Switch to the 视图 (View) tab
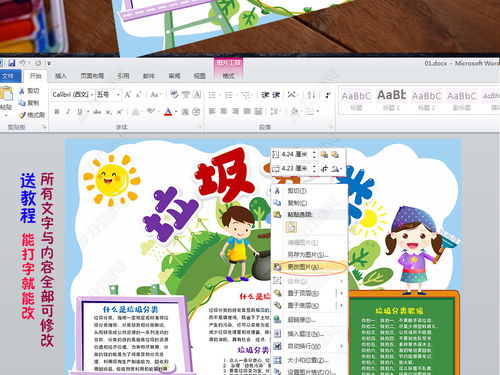This screenshot has height=375, width=500. 199,76
